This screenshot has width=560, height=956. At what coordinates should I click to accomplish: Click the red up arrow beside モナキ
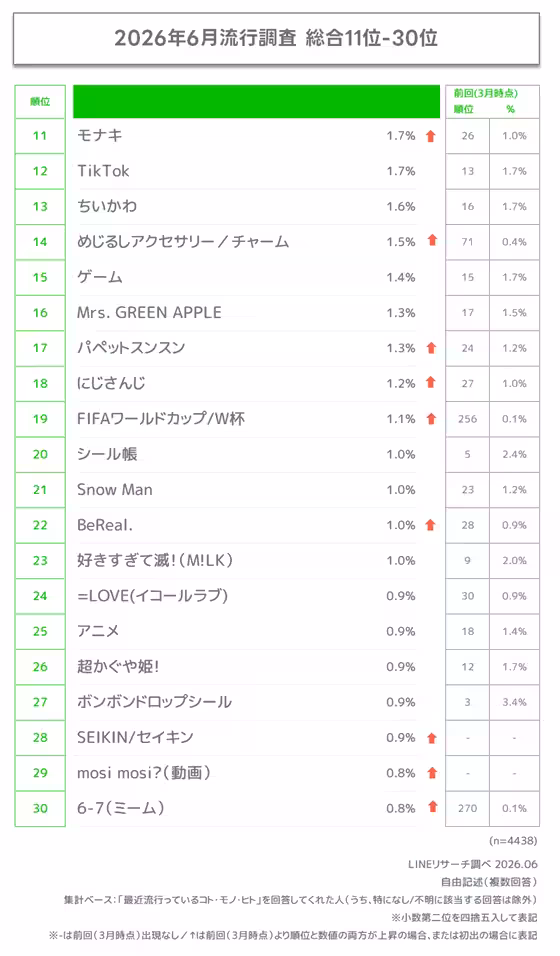431,136
